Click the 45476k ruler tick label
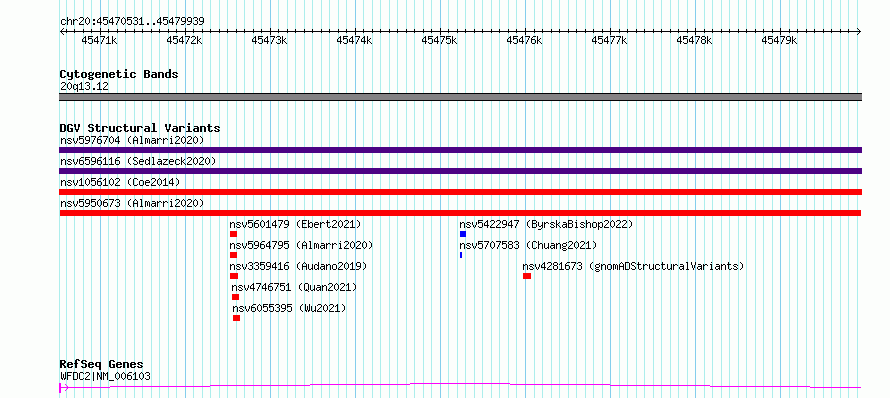The image size is (890, 398). (x=524, y=40)
